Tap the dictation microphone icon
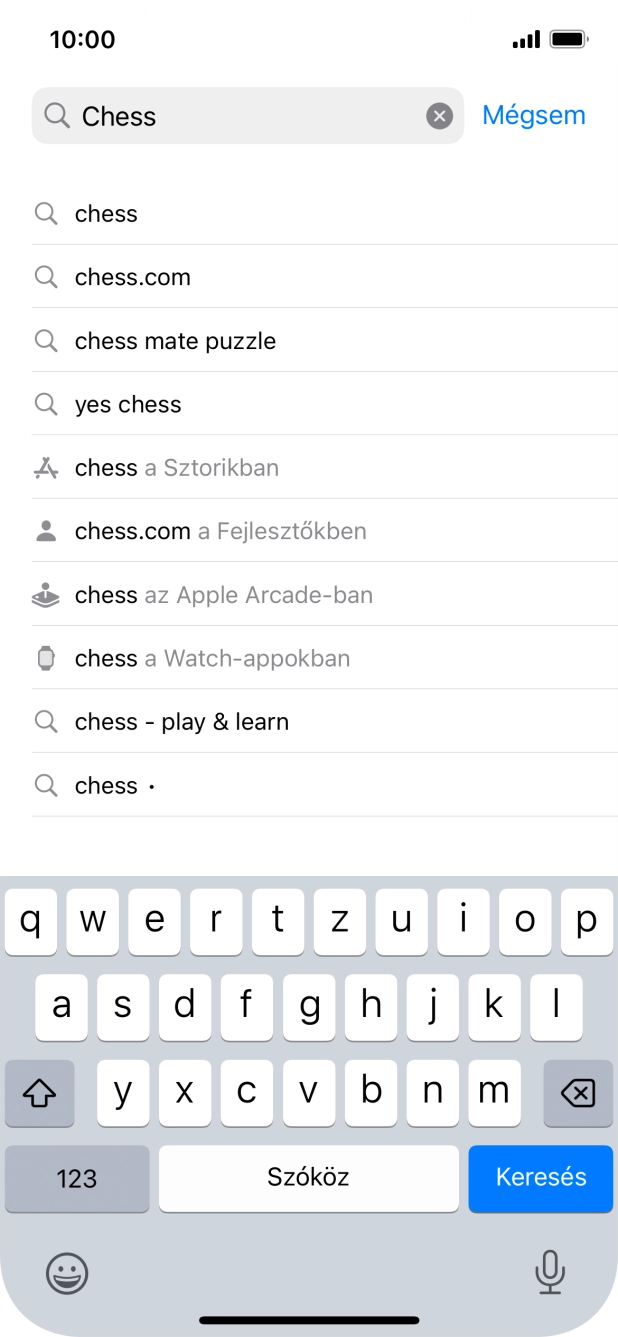Image resolution: width=618 pixels, height=1337 pixels. (x=551, y=1274)
